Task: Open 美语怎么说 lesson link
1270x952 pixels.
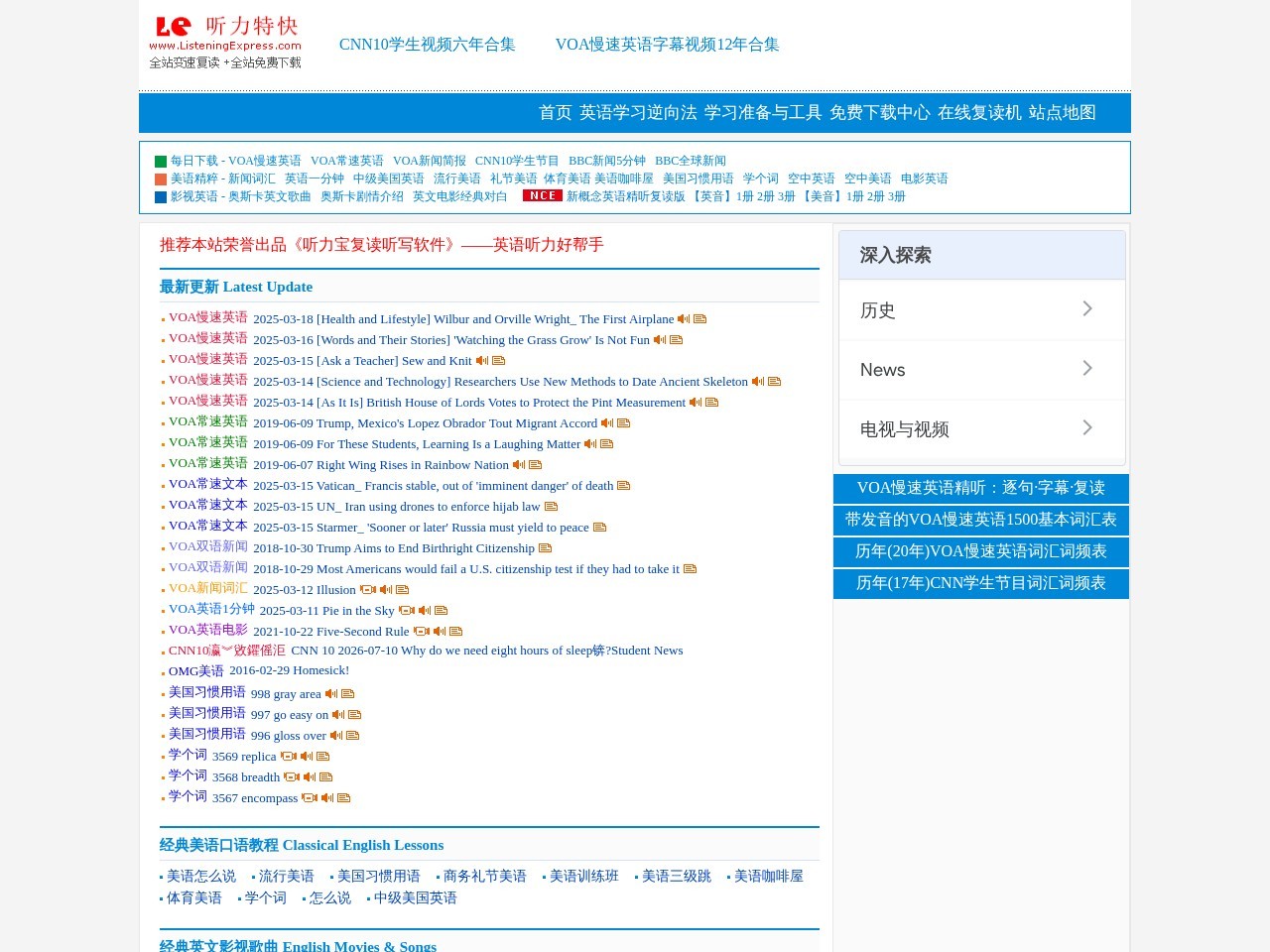Action: point(201,877)
